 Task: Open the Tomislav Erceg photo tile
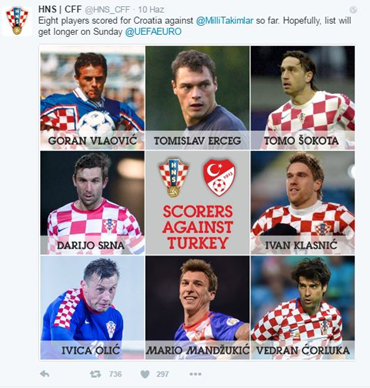tap(197, 98)
